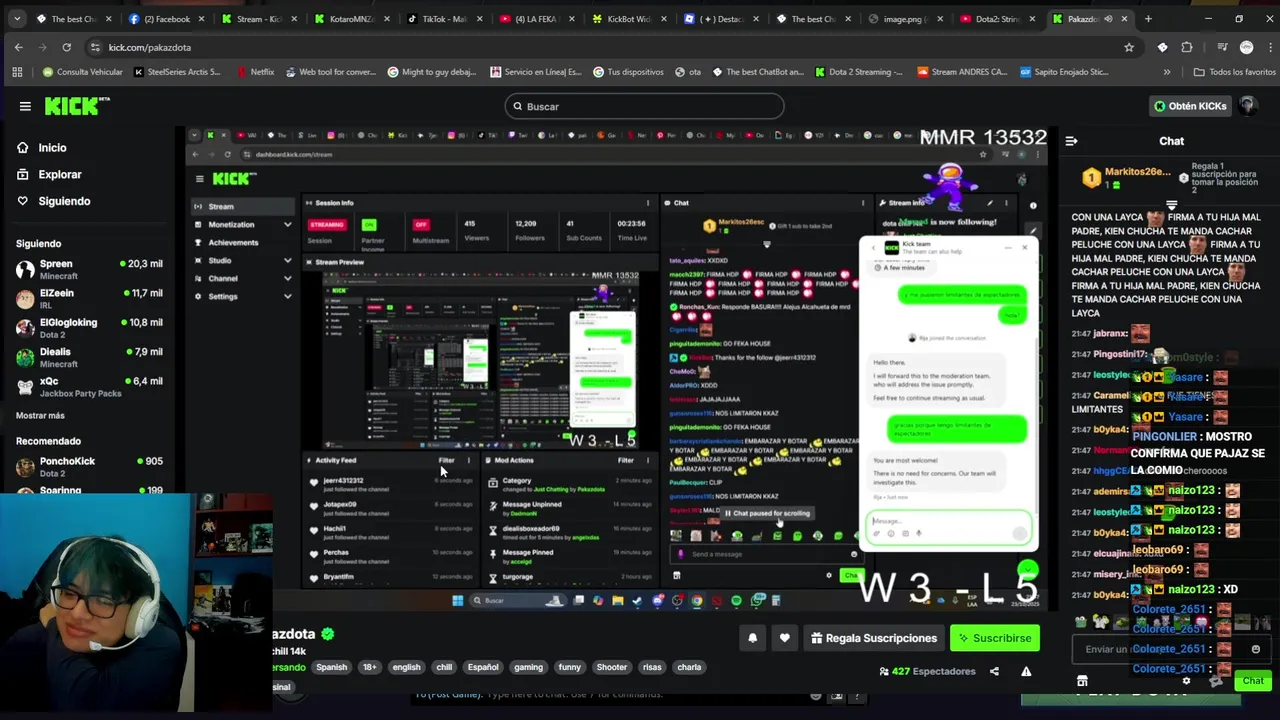Viewport: 1280px width, 720px height.
Task: Collapse the chat panel using its header arrow icon
Action: click(x=1071, y=141)
